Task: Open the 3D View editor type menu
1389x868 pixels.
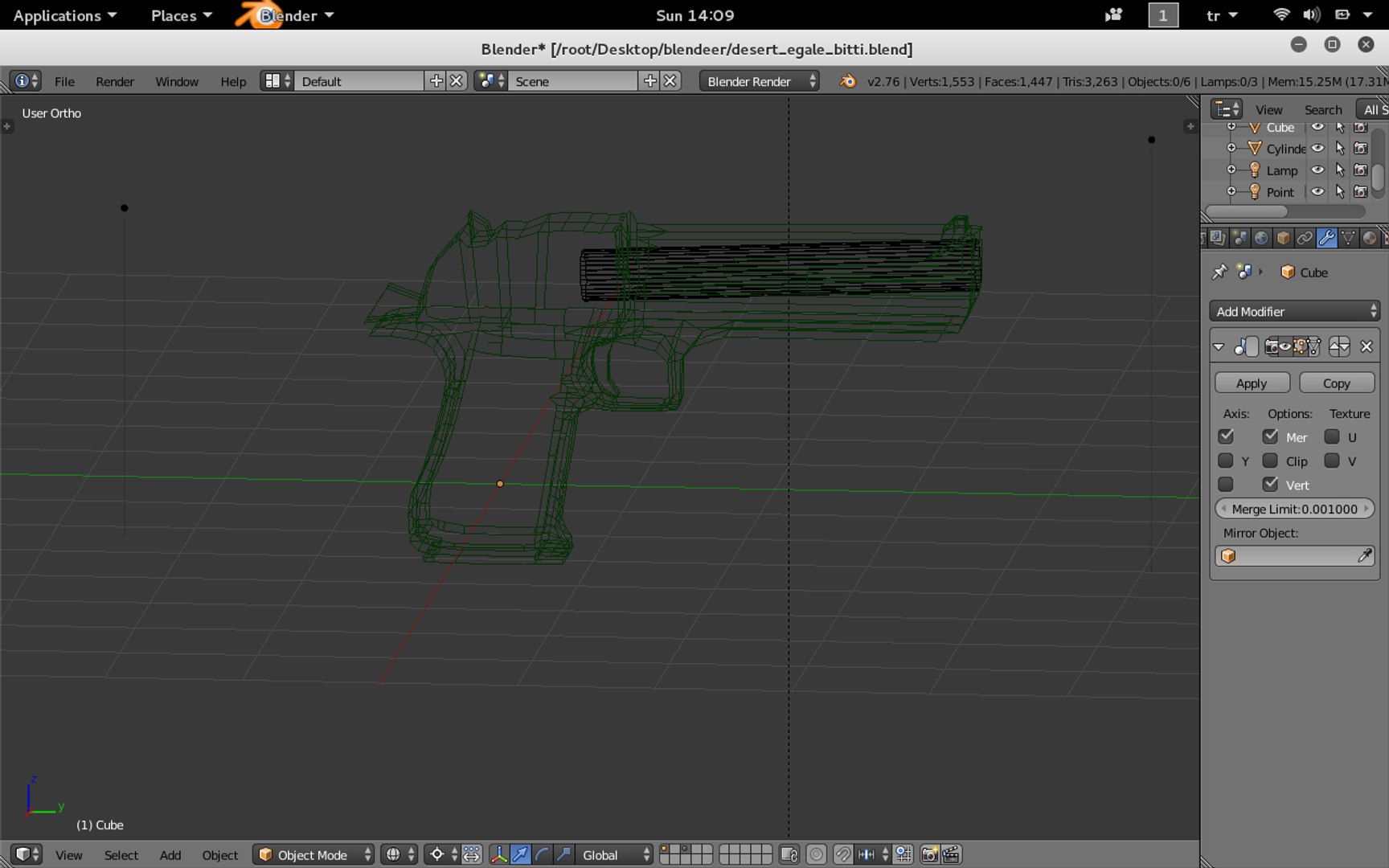Action: [x=25, y=854]
